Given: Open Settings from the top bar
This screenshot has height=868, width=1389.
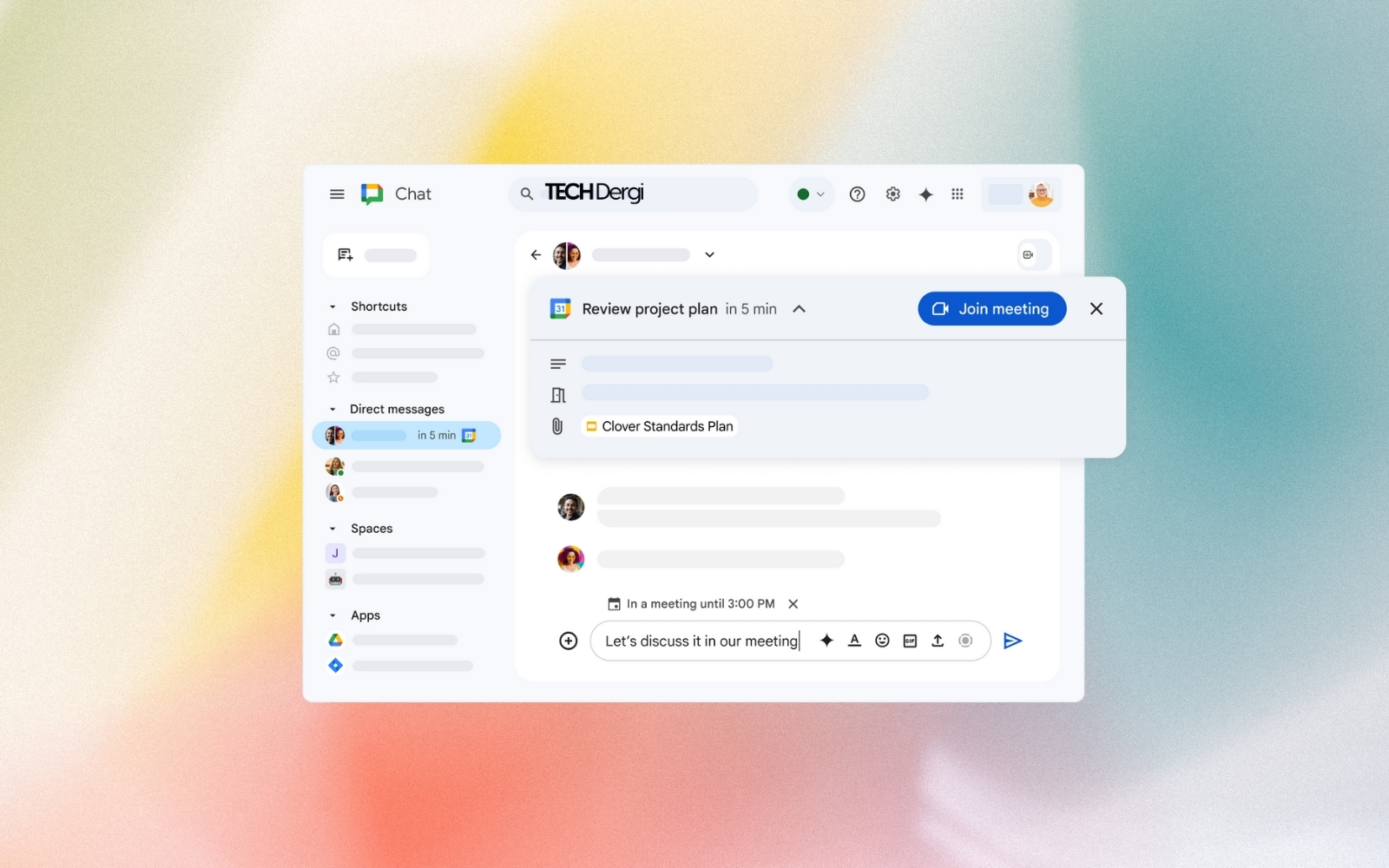Looking at the screenshot, I should pyautogui.click(x=892, y=194).
